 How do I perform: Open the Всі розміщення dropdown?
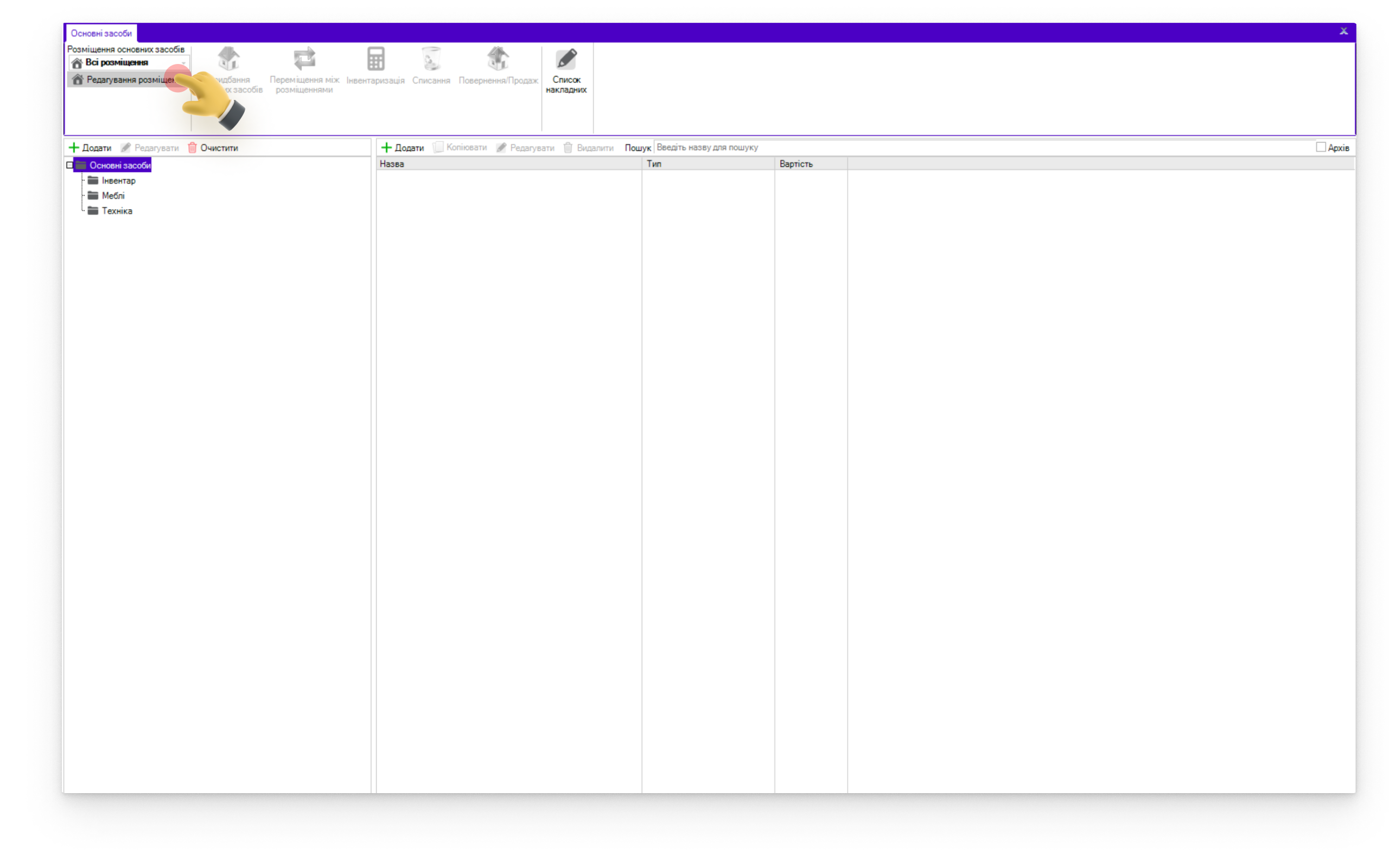tap(129, 62)
